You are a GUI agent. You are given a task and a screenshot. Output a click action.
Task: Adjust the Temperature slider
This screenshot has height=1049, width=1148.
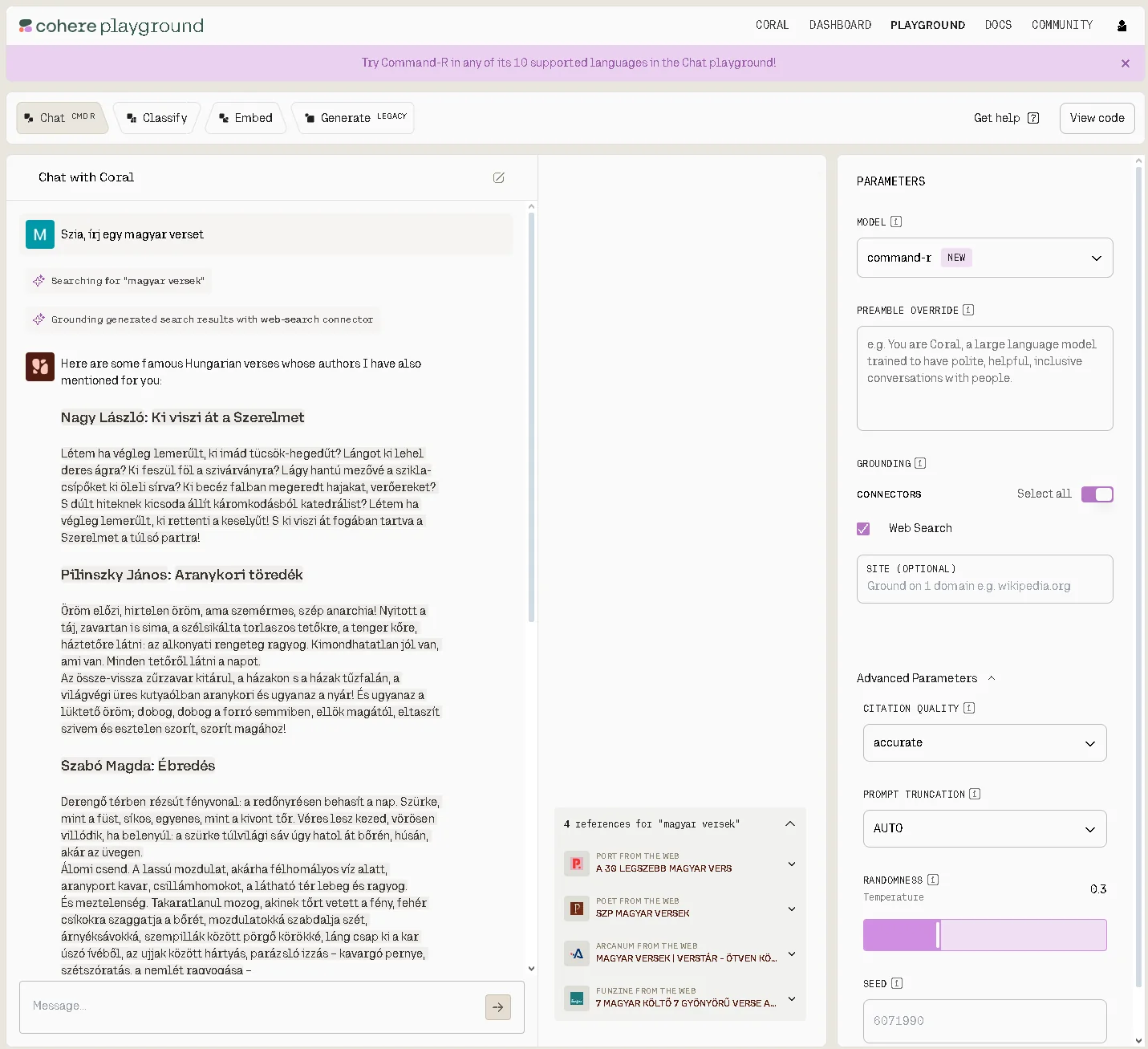[985, 935]
